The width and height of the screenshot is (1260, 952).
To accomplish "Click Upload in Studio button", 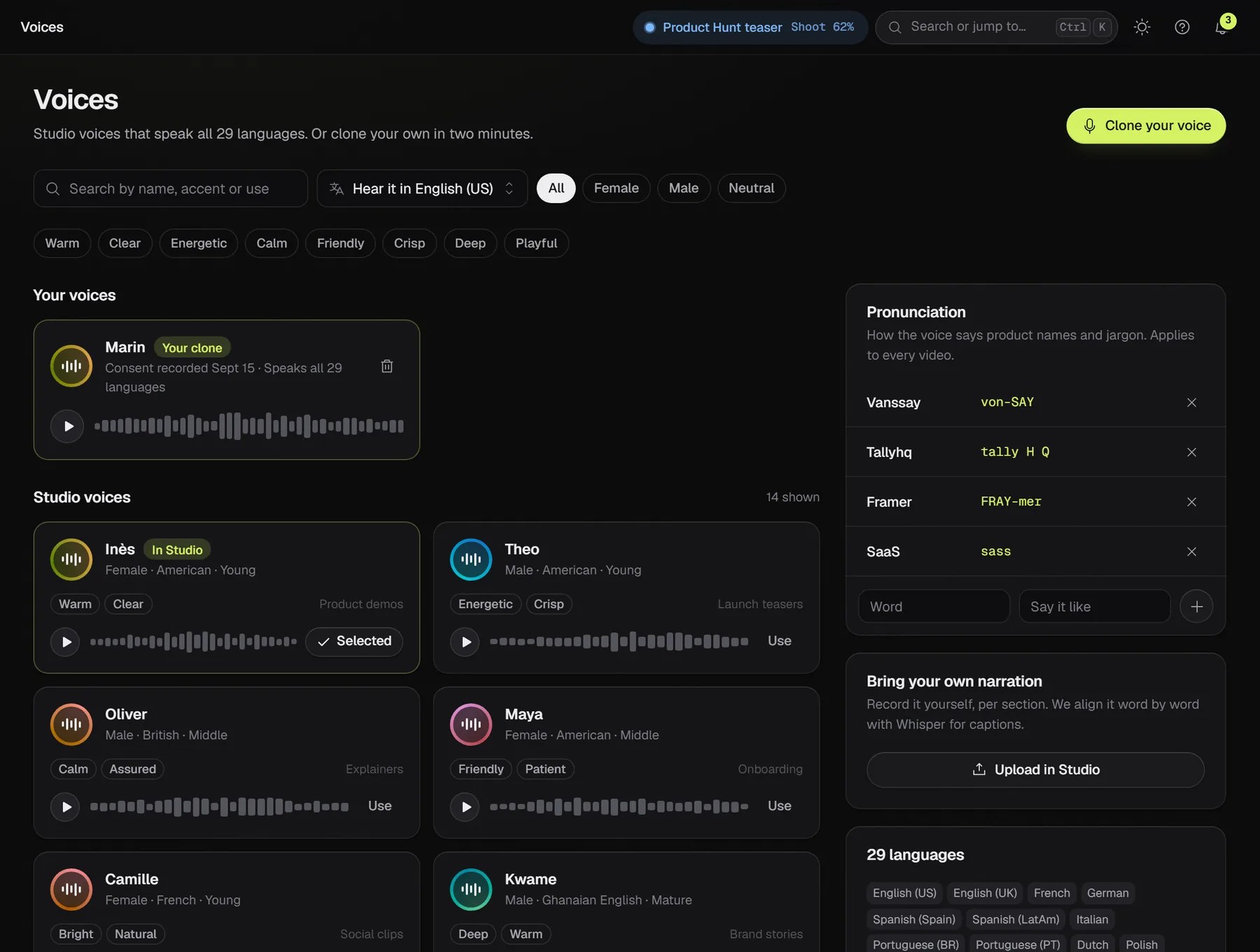I will 1035,770.
